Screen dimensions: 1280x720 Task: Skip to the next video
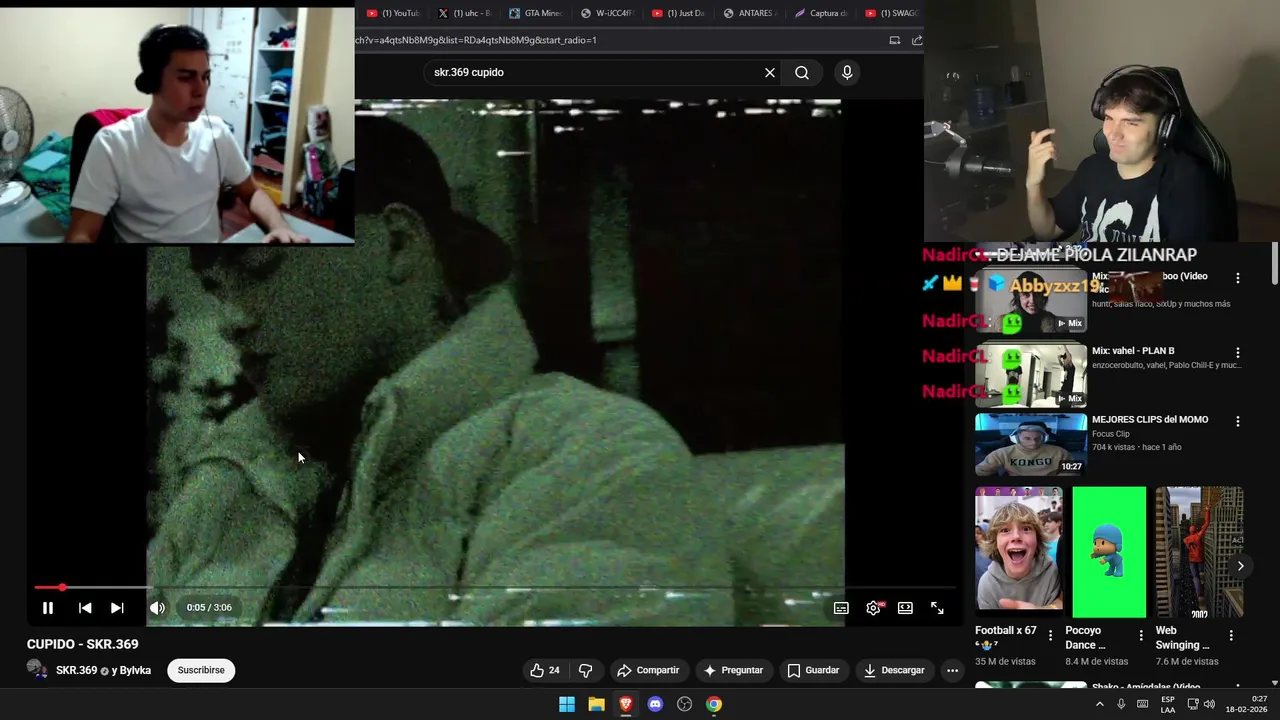tap(117, 608)
